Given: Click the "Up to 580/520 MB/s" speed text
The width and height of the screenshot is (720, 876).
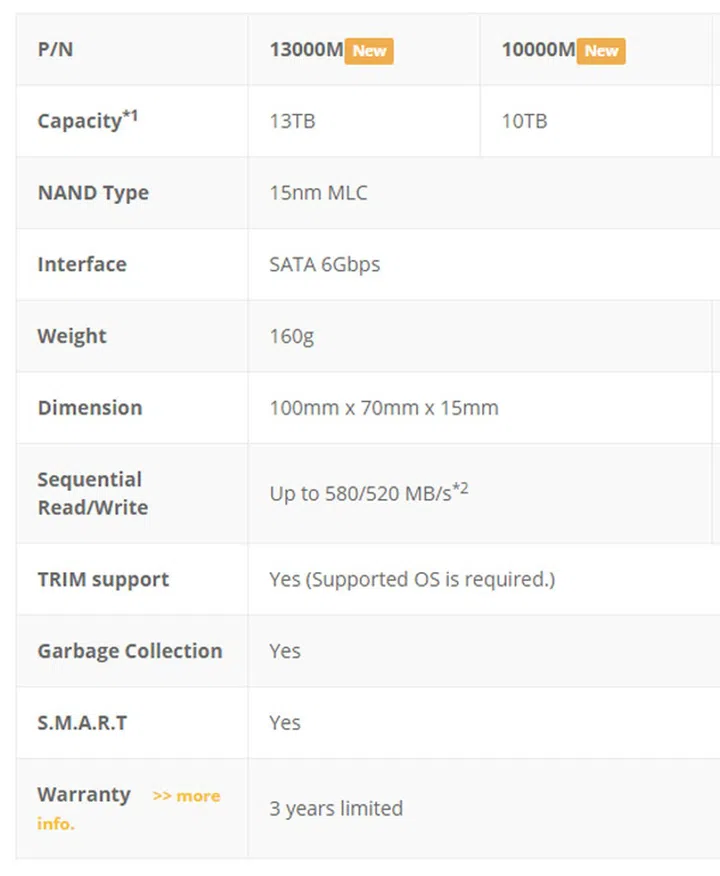Looking at the screenshot, I should coord(360,494).
